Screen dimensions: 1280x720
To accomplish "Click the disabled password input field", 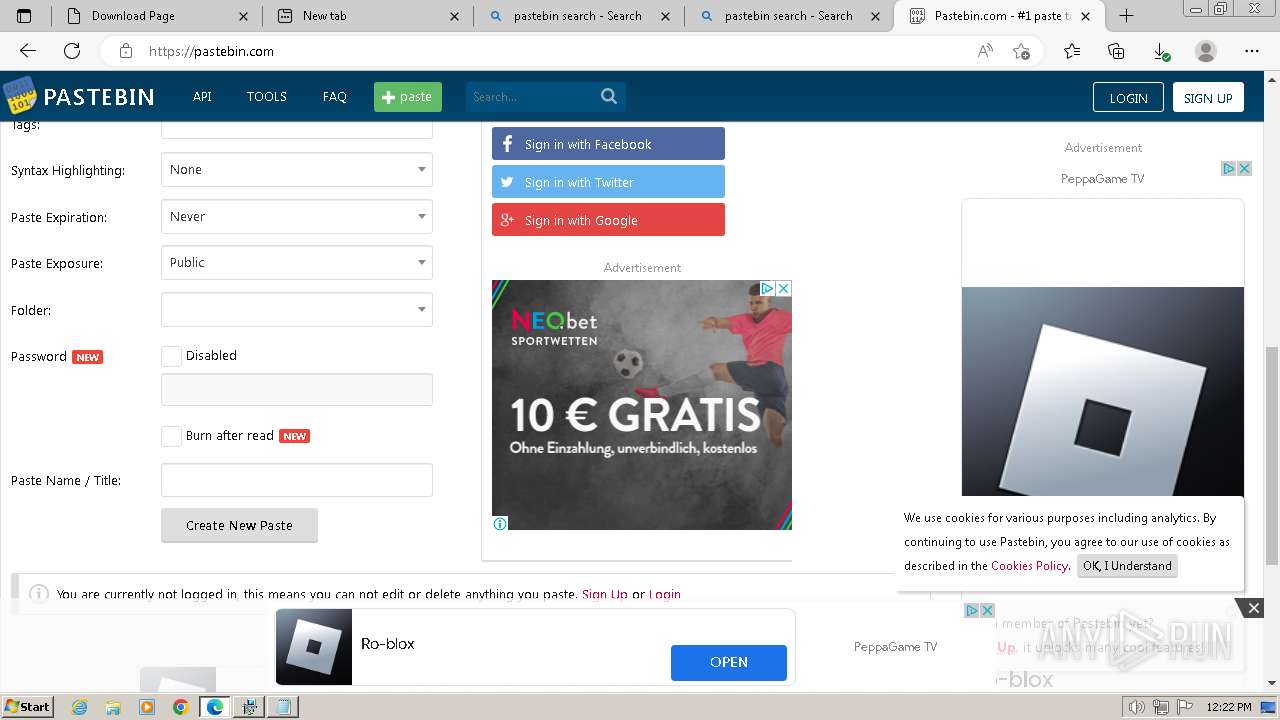I will tap(297, 390).
